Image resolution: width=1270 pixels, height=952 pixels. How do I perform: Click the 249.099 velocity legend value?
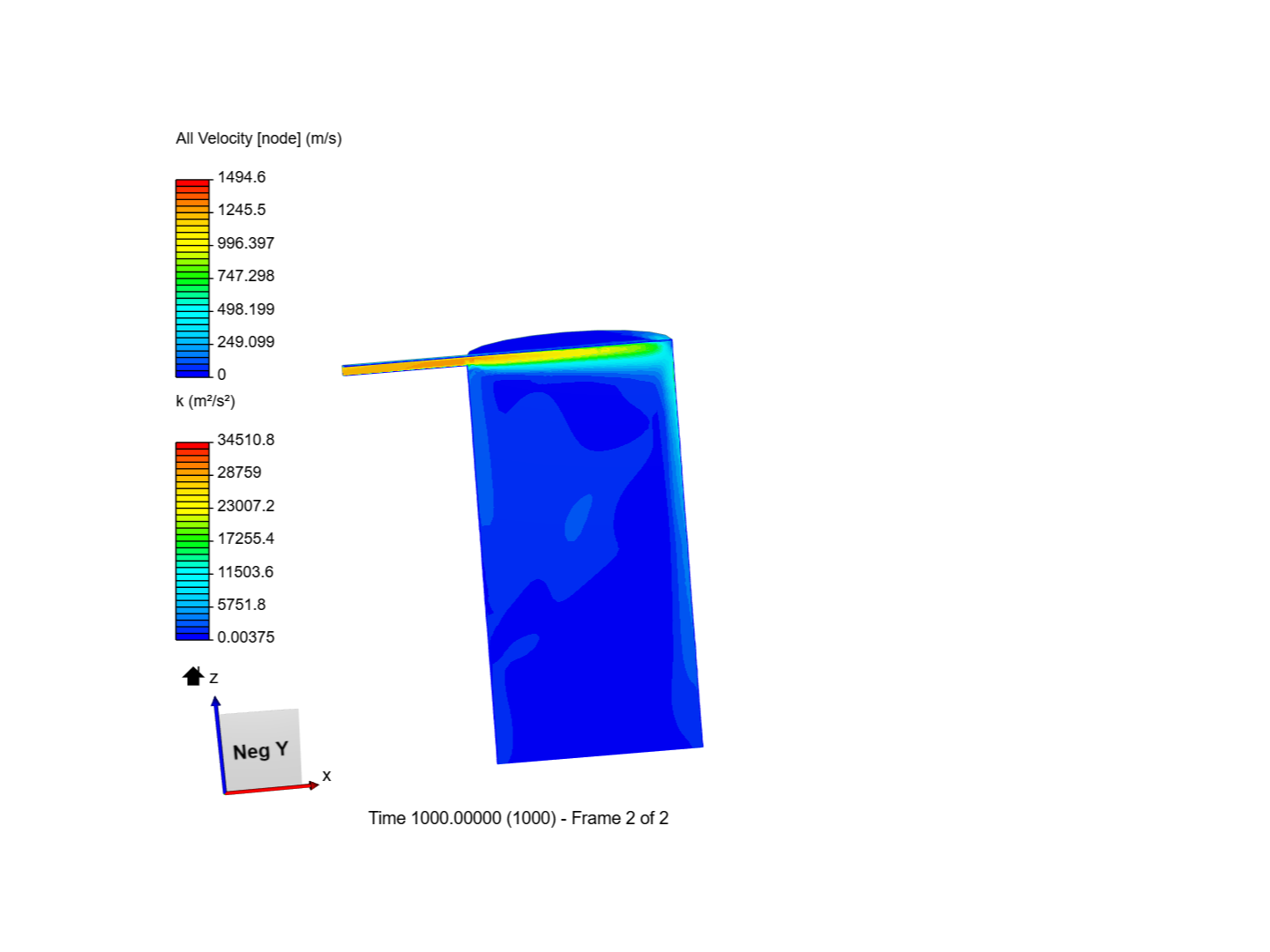click(246, 342)
